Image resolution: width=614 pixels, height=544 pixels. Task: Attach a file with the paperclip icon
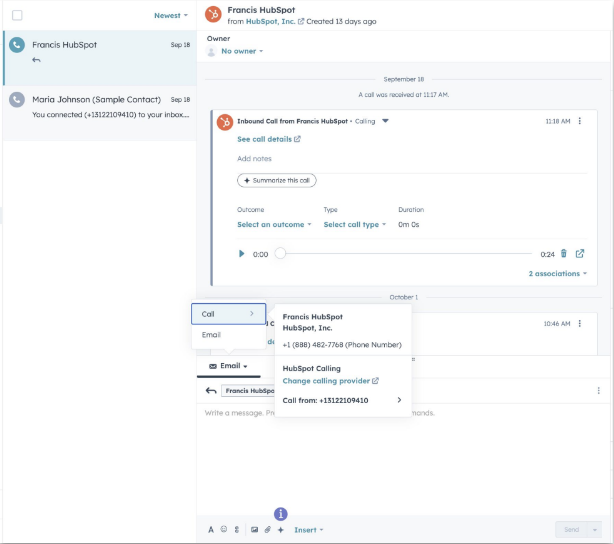267,530
